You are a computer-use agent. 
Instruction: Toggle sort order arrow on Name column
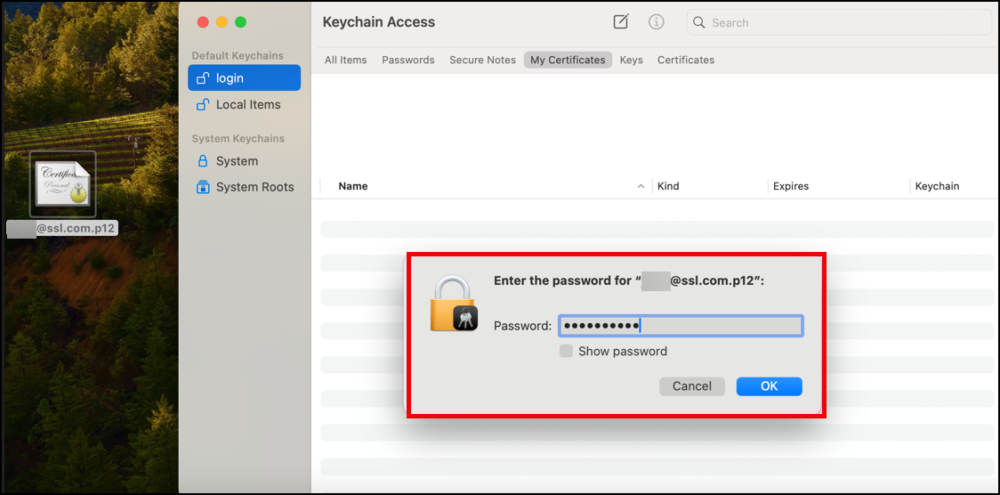641,186
